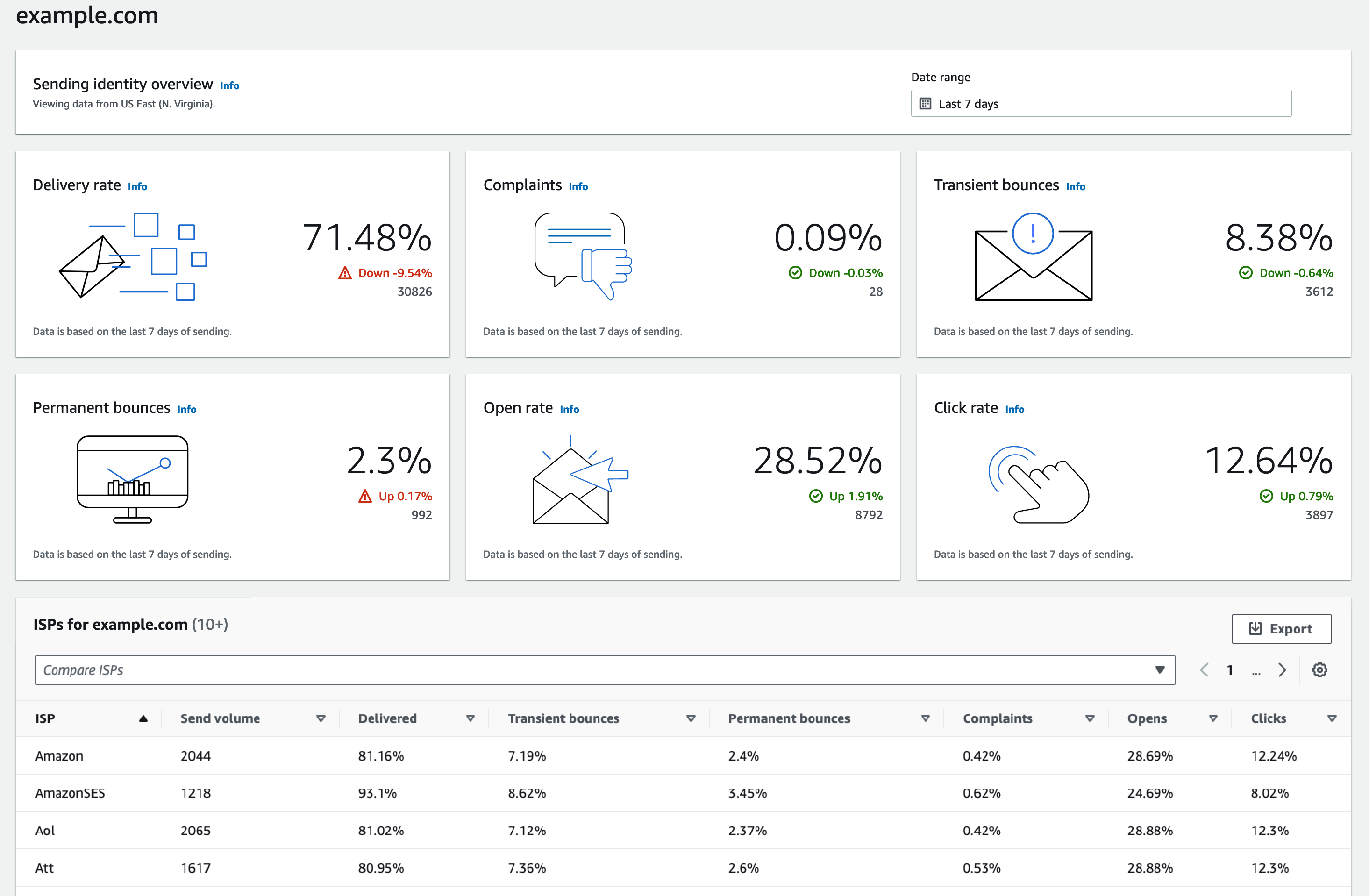This screenshot has width=1369, height=896.
Task: Select page 1 in the pagination control
Action: [x=1230, y=669]
